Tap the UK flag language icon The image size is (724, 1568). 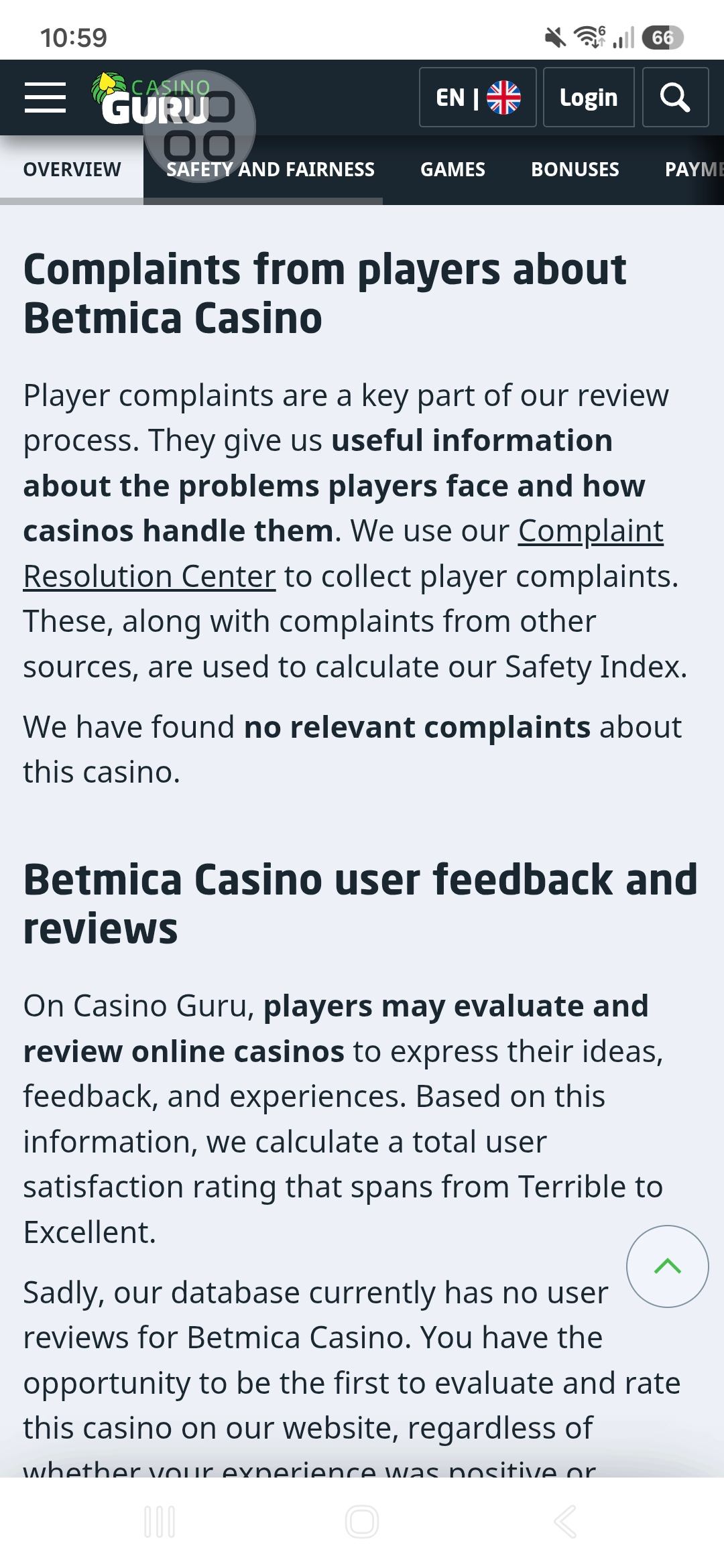point(503,98)
